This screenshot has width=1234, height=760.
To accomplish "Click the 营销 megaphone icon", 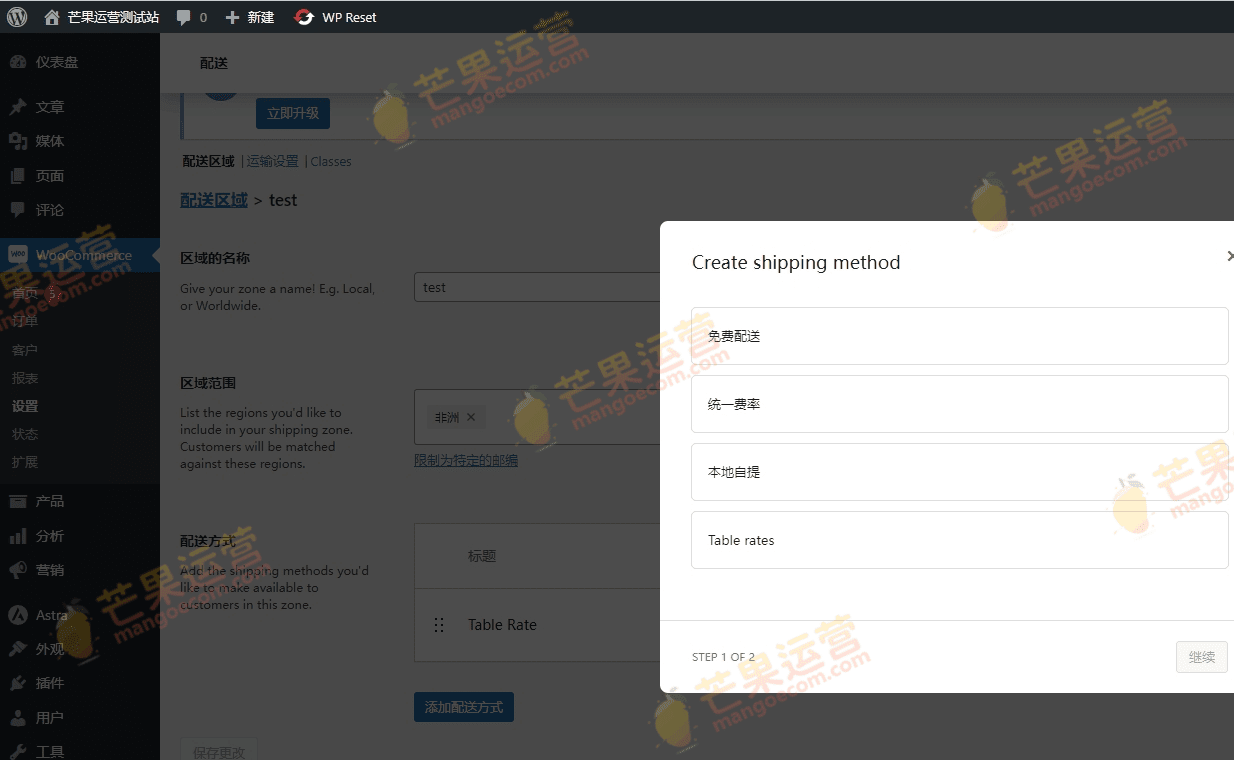I will click(18, 570).
